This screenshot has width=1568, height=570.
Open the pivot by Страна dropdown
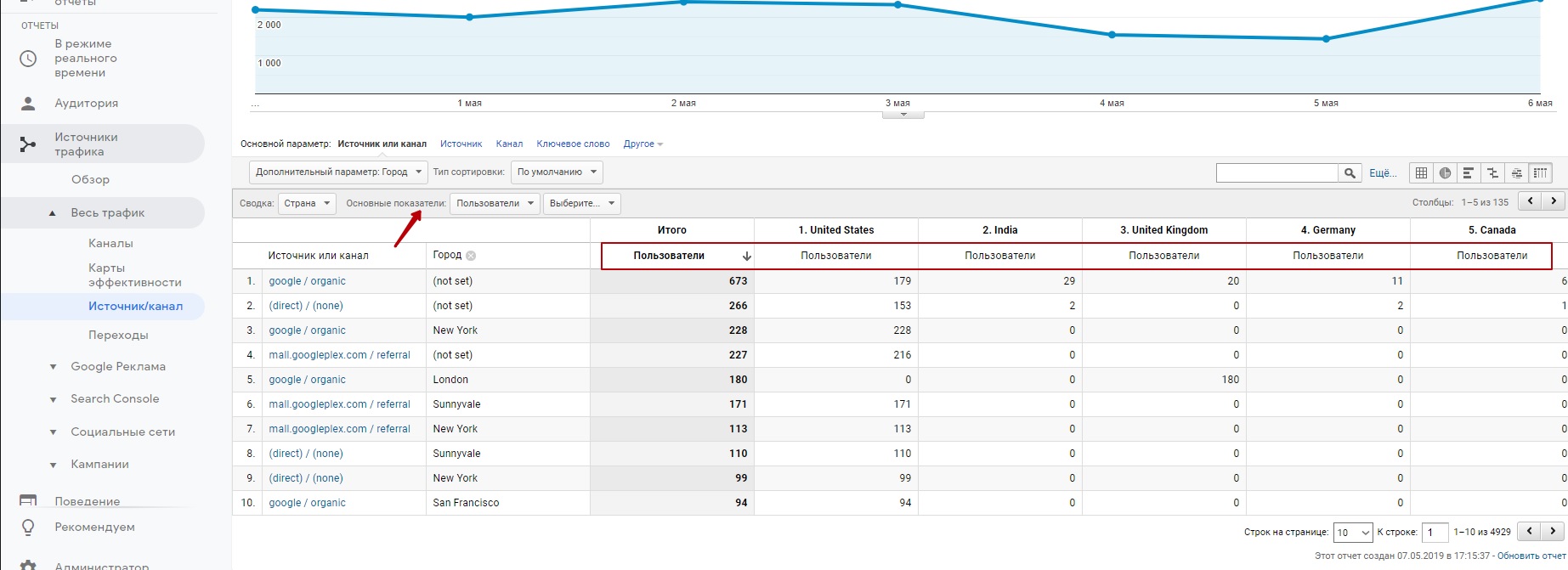(307, 204)
